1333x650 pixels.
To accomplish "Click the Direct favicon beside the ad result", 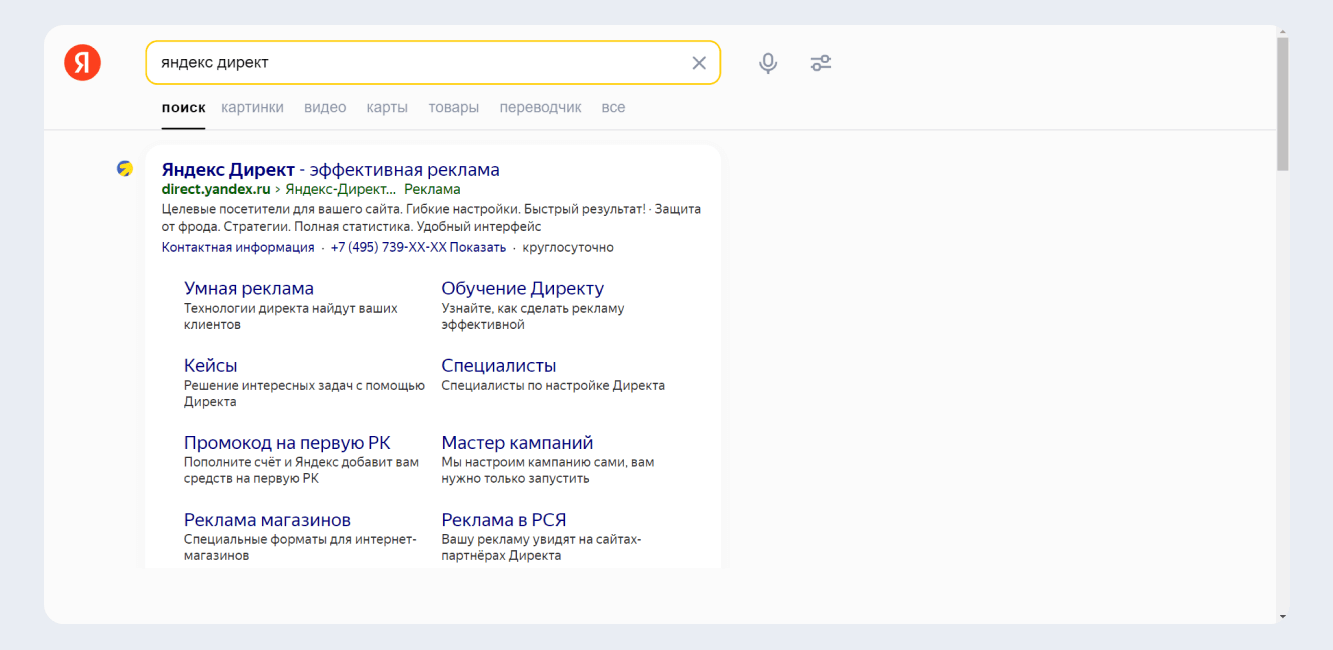I will (x=125, y=168).
